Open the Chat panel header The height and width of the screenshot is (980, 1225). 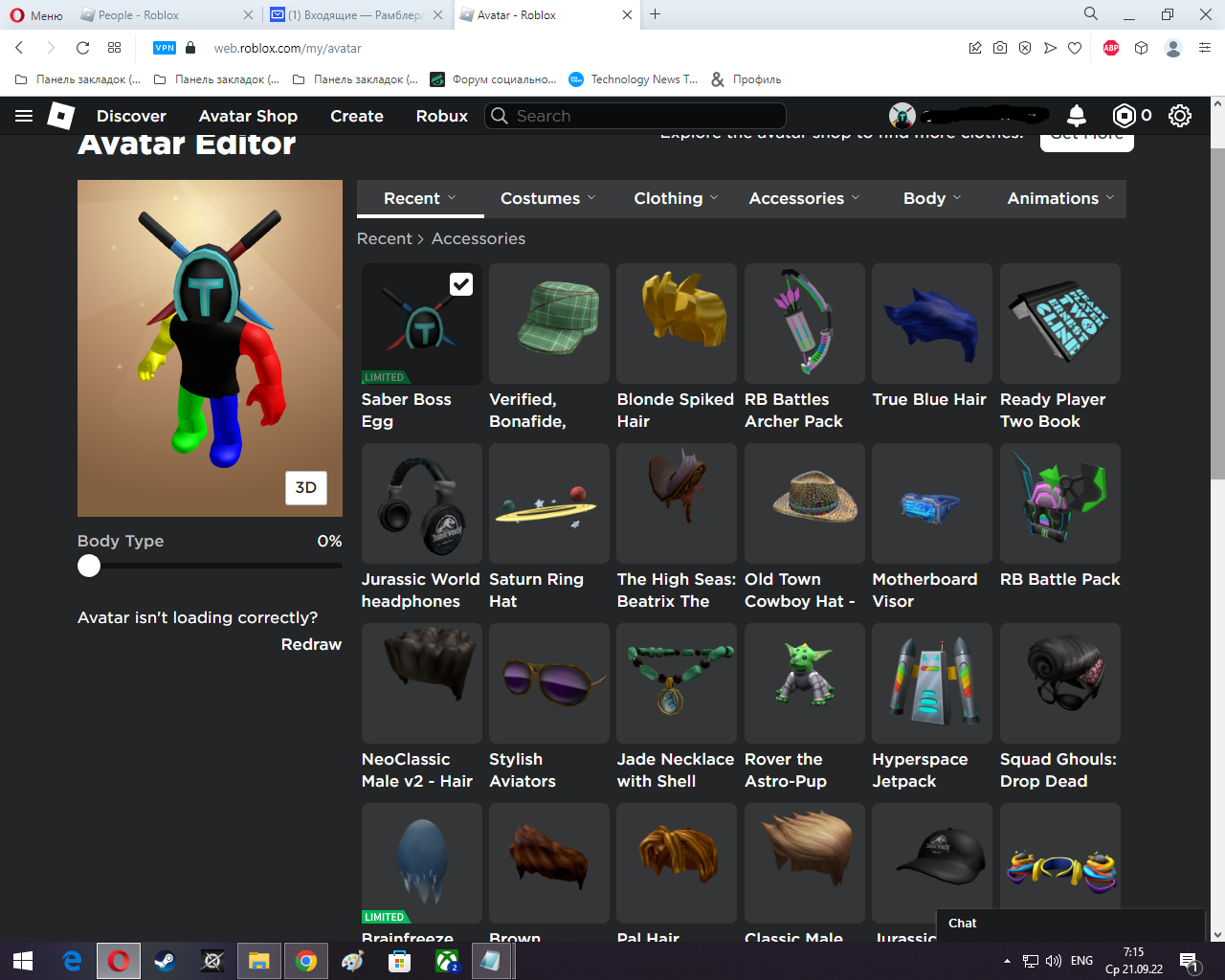1070,924
